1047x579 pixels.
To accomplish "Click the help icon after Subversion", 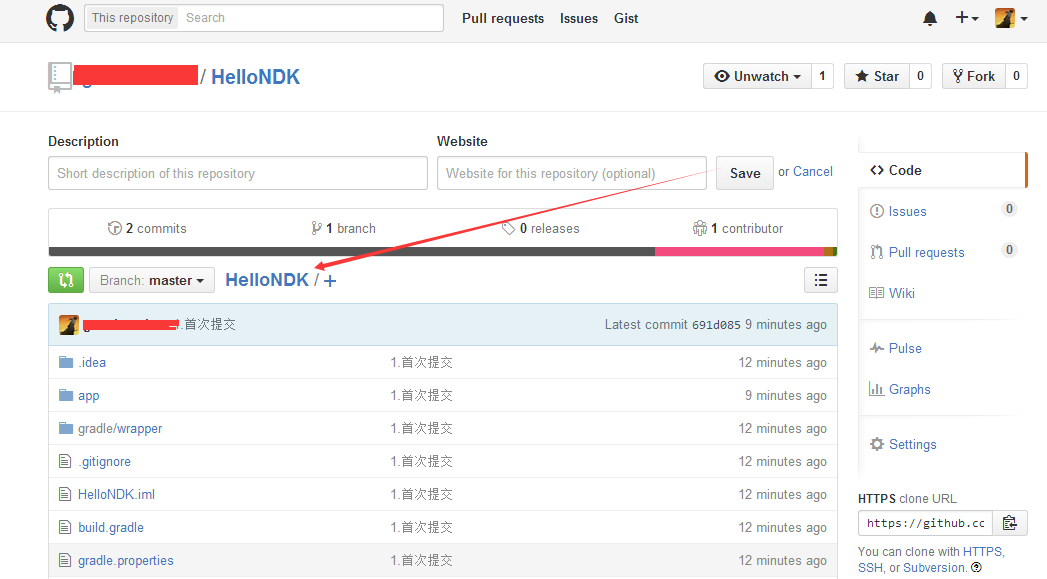I will [976, 568].
